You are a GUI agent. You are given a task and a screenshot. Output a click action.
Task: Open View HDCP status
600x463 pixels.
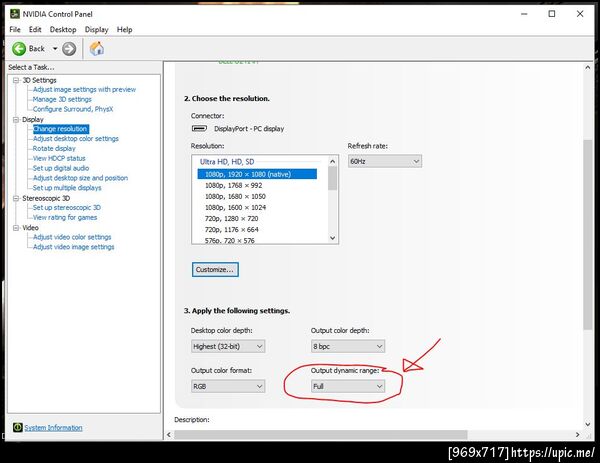pos(59,158)
